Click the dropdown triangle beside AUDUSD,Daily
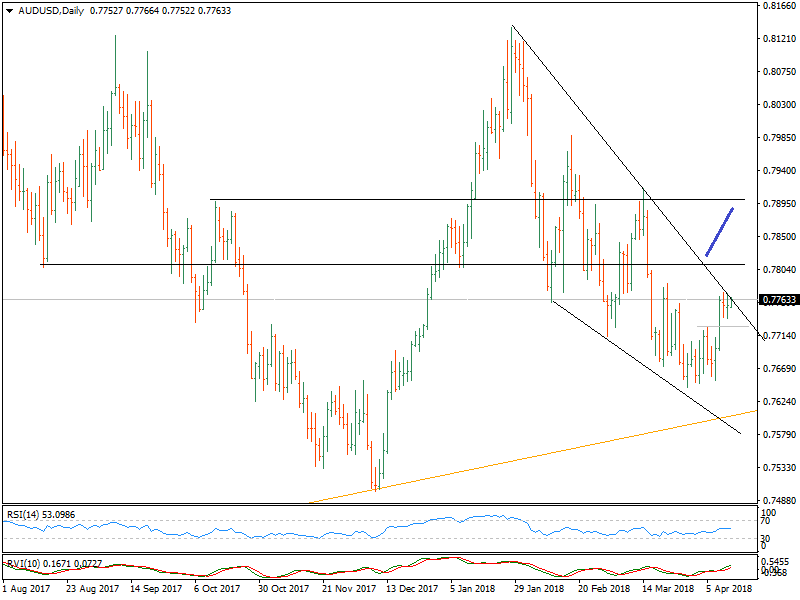 pyautogui.click(x=9, y=11)
